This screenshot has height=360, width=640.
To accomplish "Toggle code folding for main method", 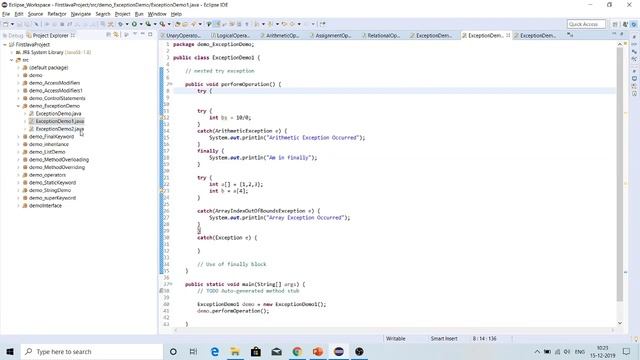I will pos(171,284).
